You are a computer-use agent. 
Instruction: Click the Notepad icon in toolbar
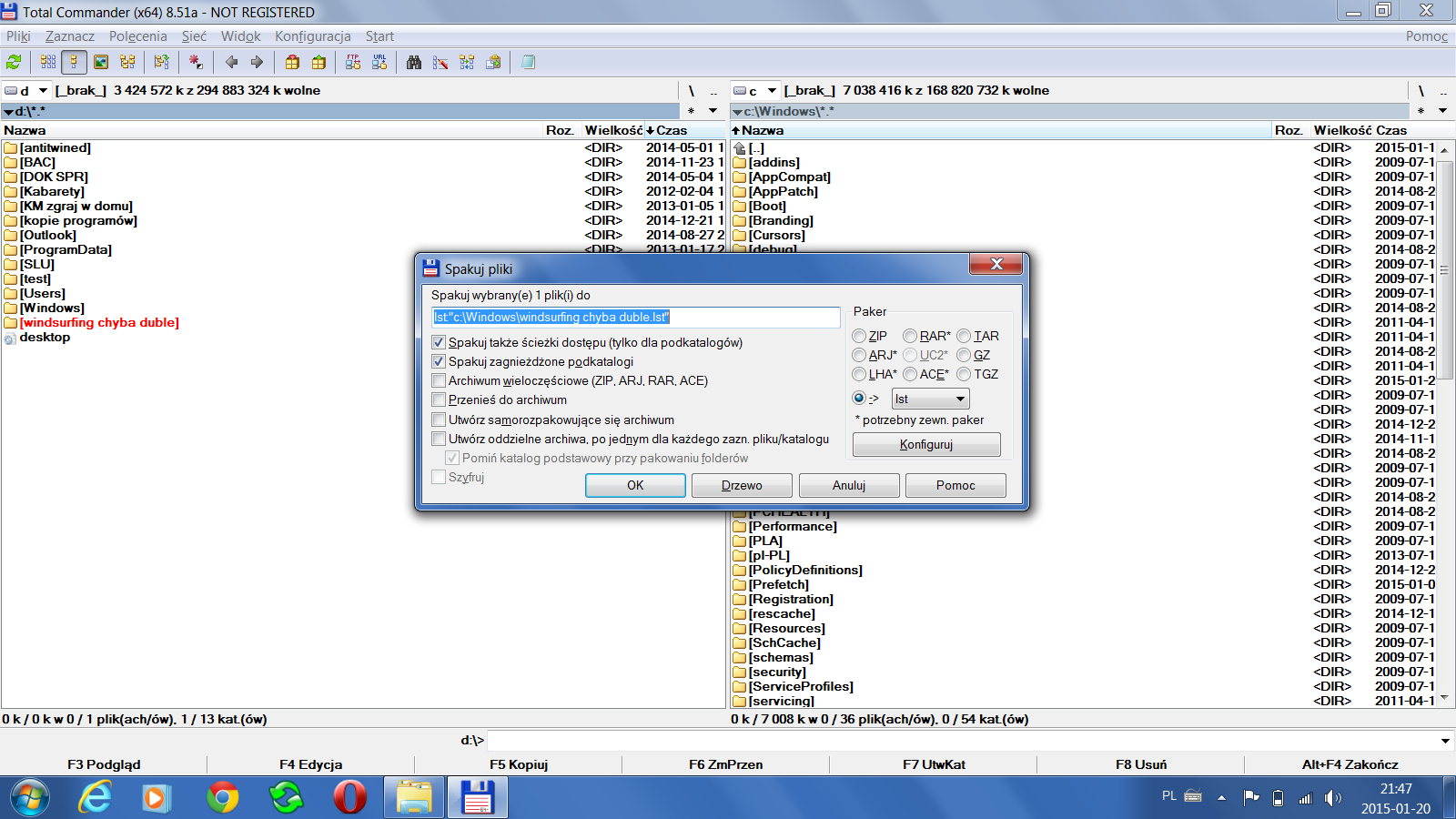coord(528,62)
